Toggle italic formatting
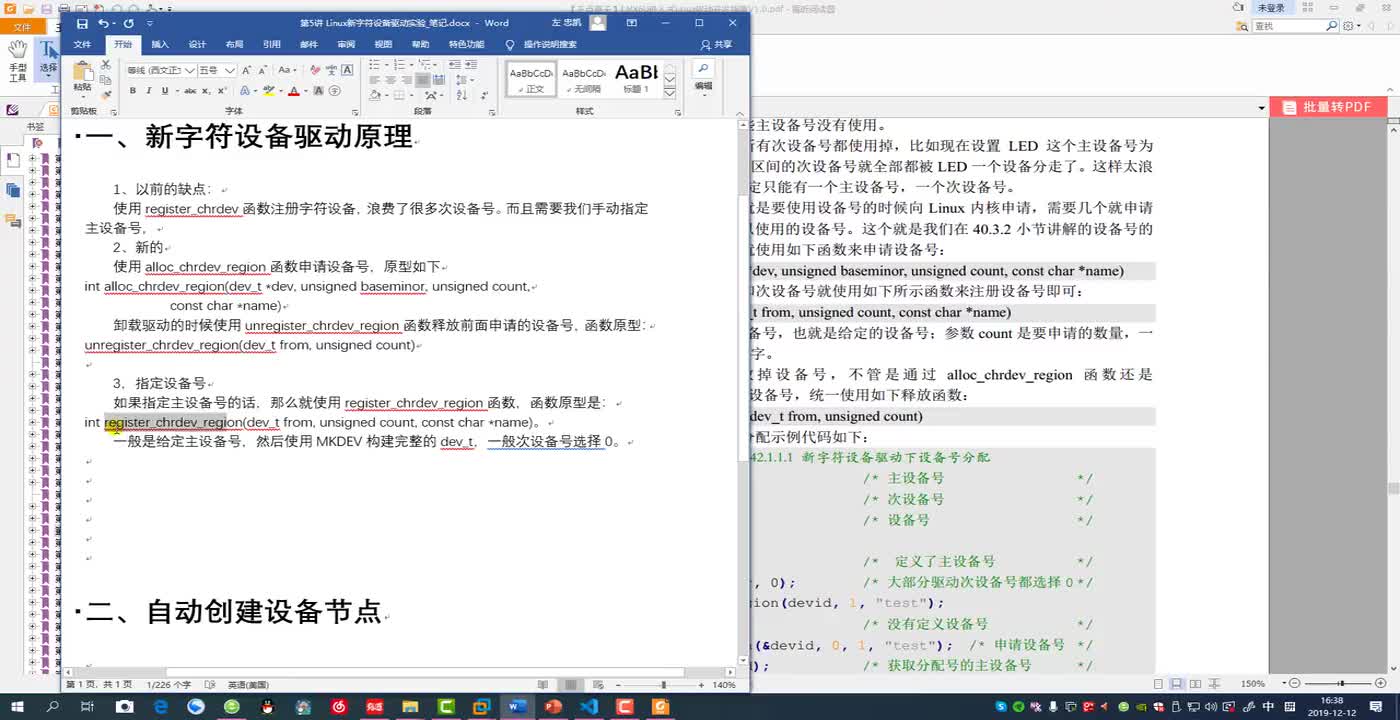 (x=149, y=91)
